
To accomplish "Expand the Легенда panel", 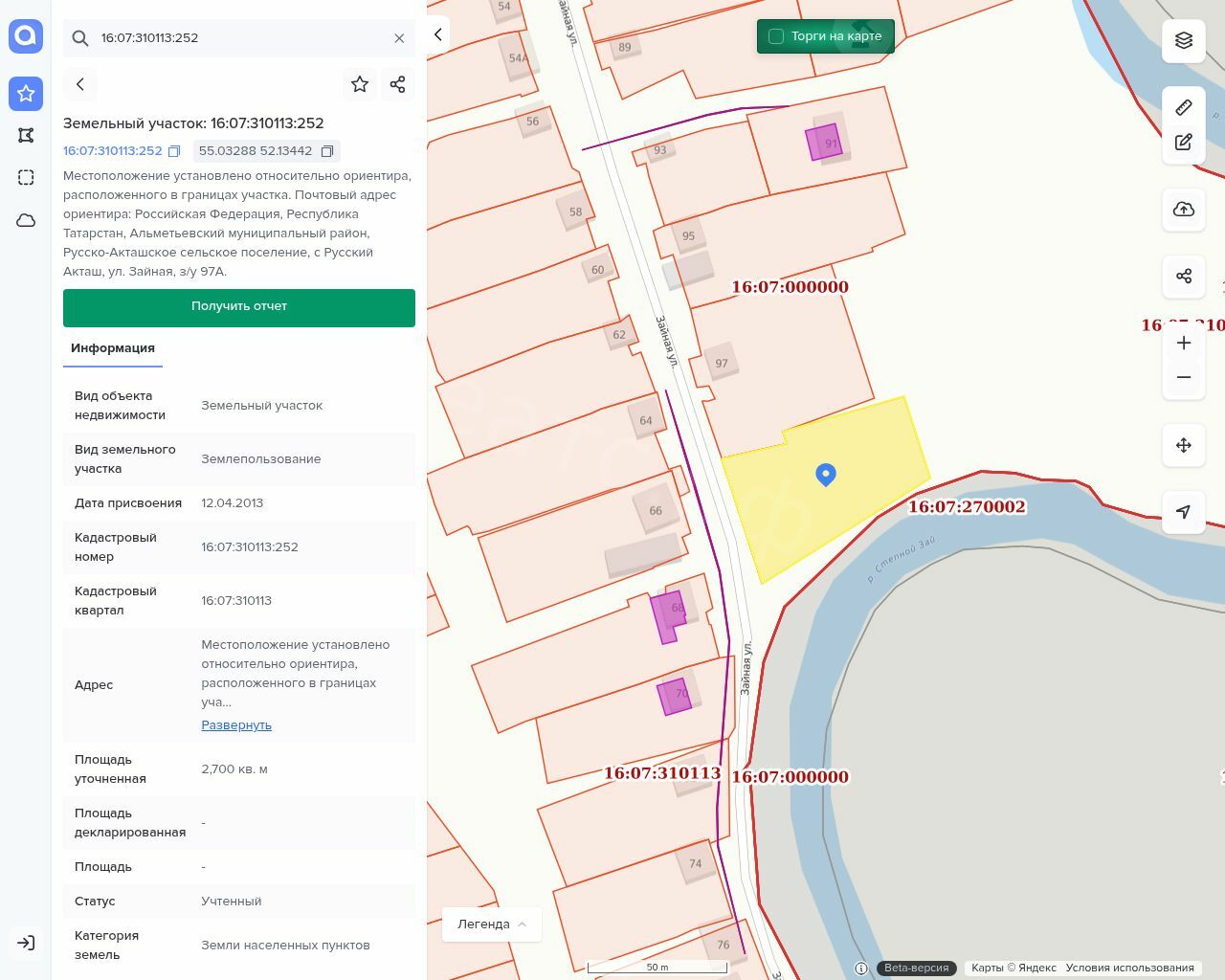I will 491,924.
